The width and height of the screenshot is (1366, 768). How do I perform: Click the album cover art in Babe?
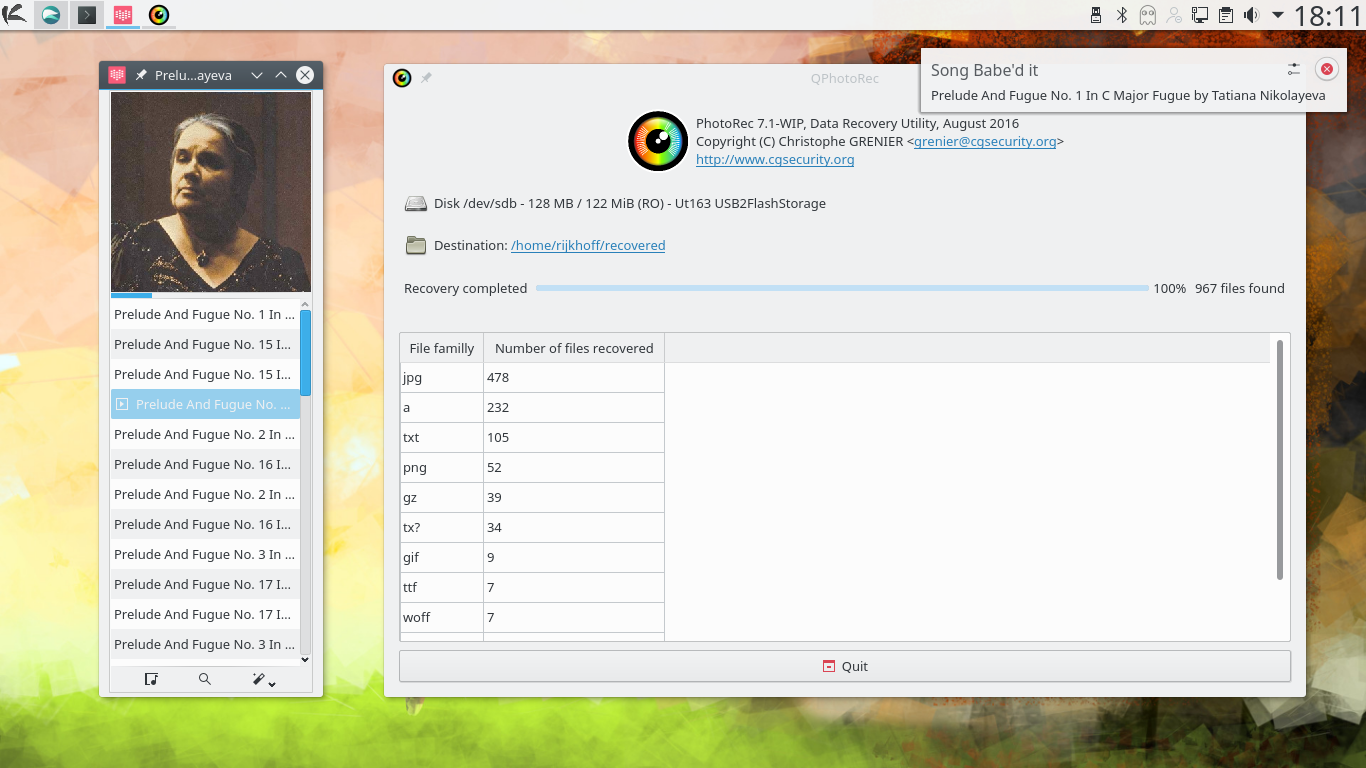pyautogui.click(x=211, y=193)
